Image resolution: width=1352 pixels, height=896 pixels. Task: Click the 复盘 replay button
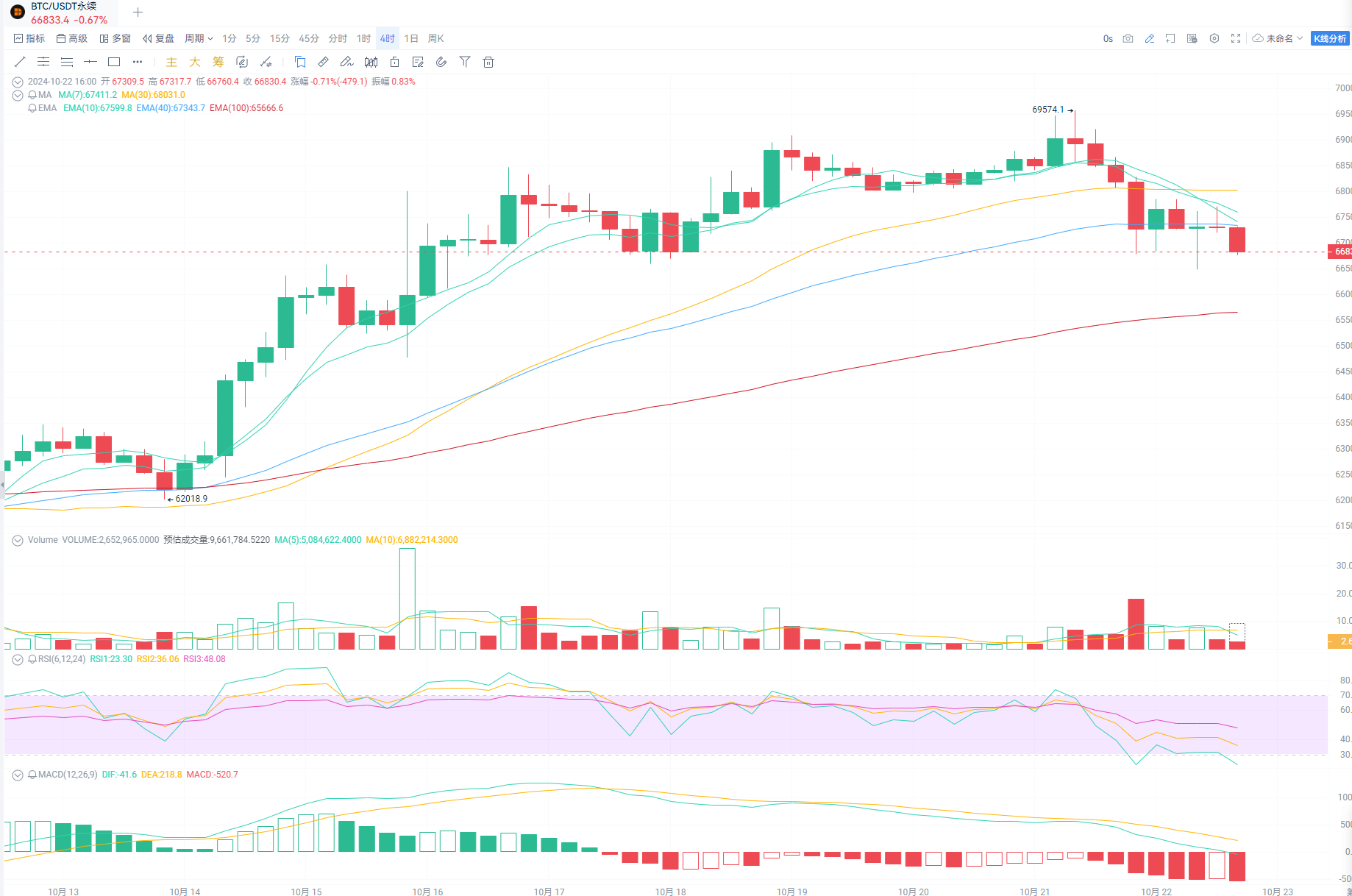click(158, 38)
